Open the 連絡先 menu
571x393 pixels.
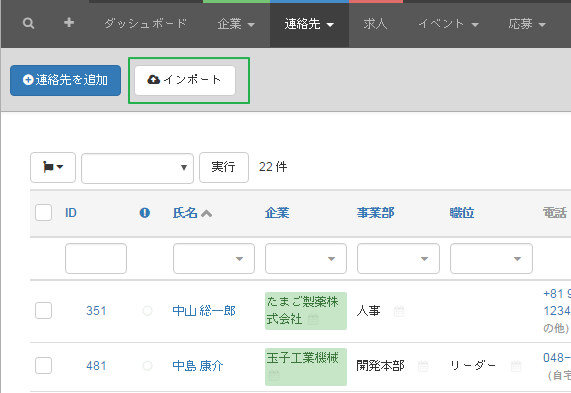[x=309, y=24]
